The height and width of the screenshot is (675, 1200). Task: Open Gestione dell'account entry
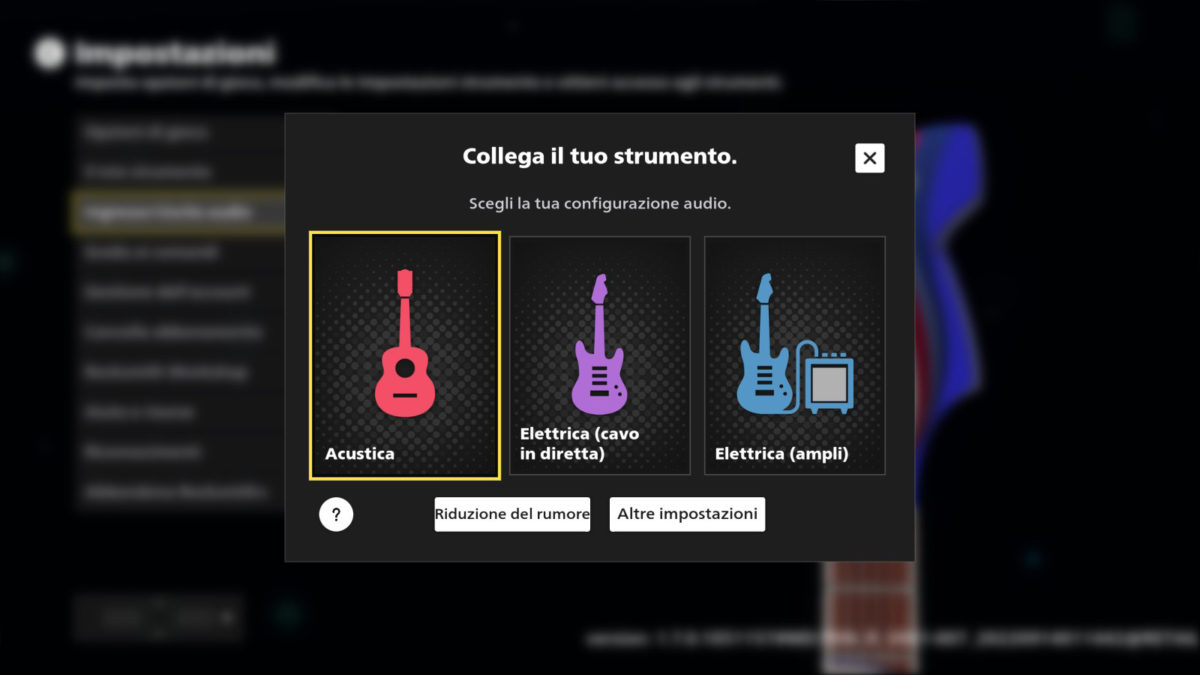[180, 292]
